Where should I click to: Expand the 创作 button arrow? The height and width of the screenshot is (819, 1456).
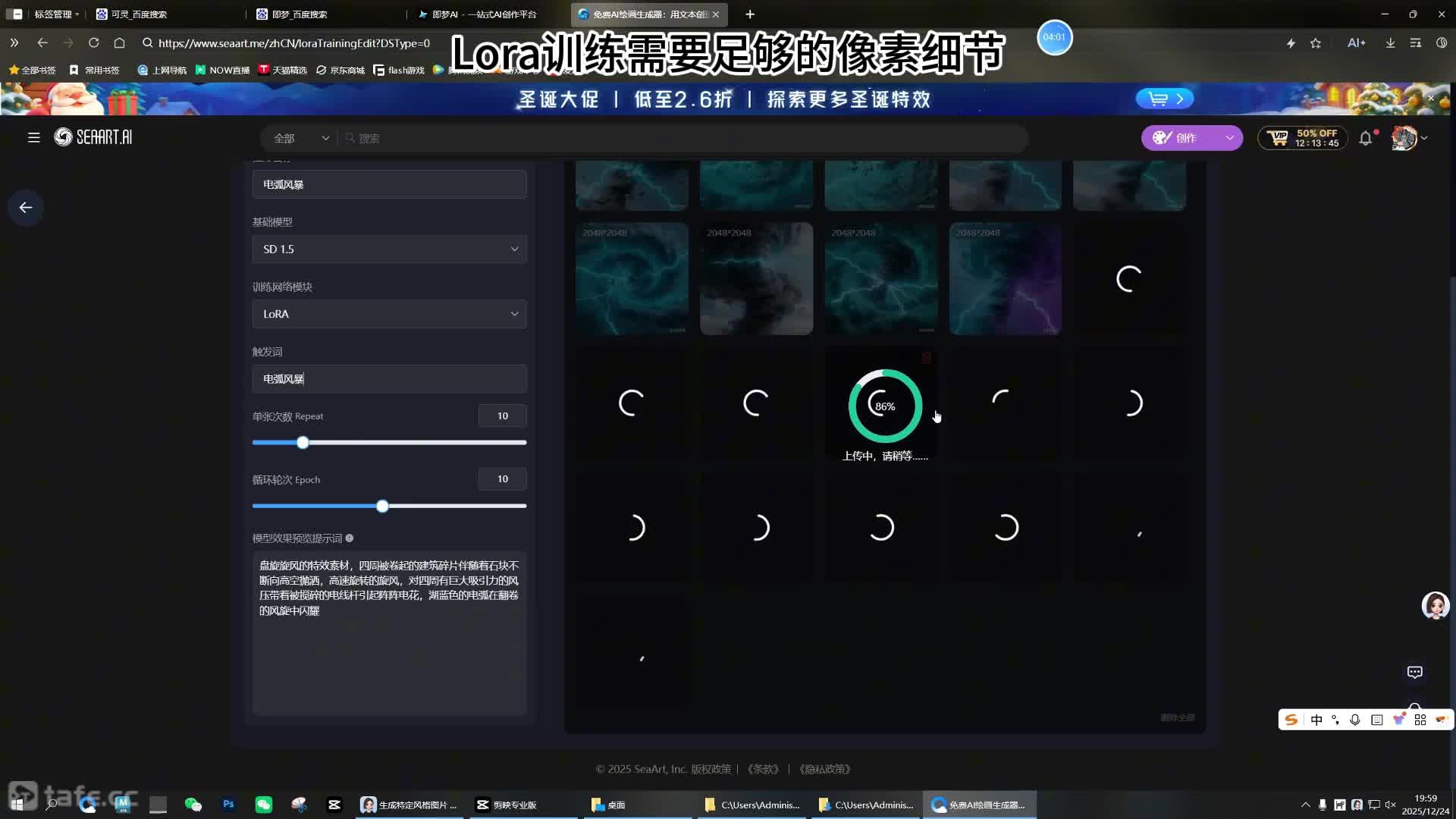pyautogui.click(x=1229, y=138)
